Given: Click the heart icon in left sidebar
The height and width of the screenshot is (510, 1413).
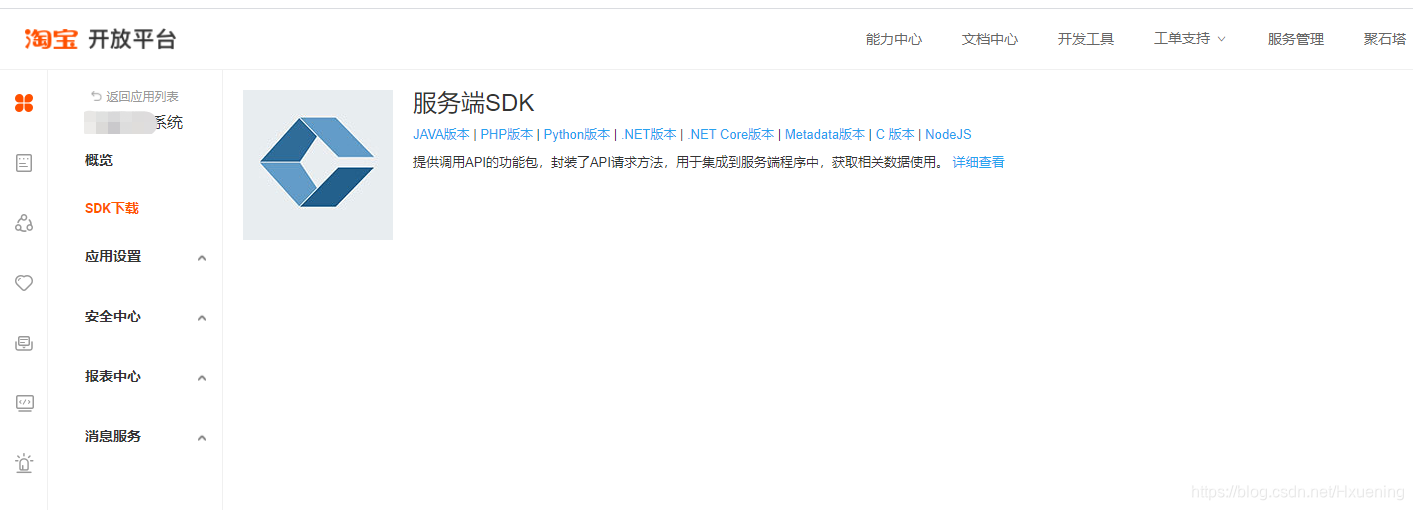Looking at the screenshot, I should pos(24,283).
